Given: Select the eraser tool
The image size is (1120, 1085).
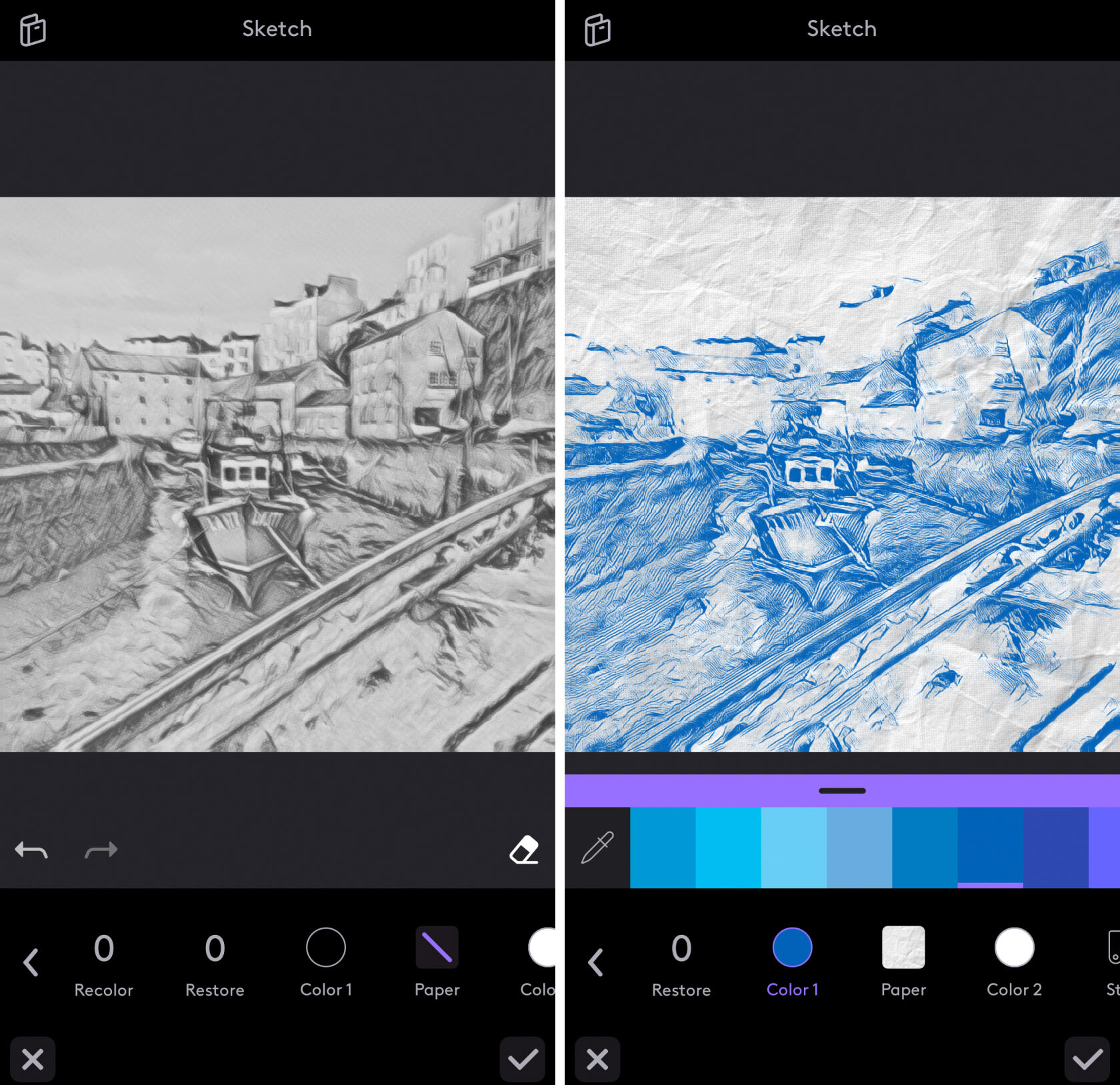Looking at the screenshot, I should pos(524,849).
